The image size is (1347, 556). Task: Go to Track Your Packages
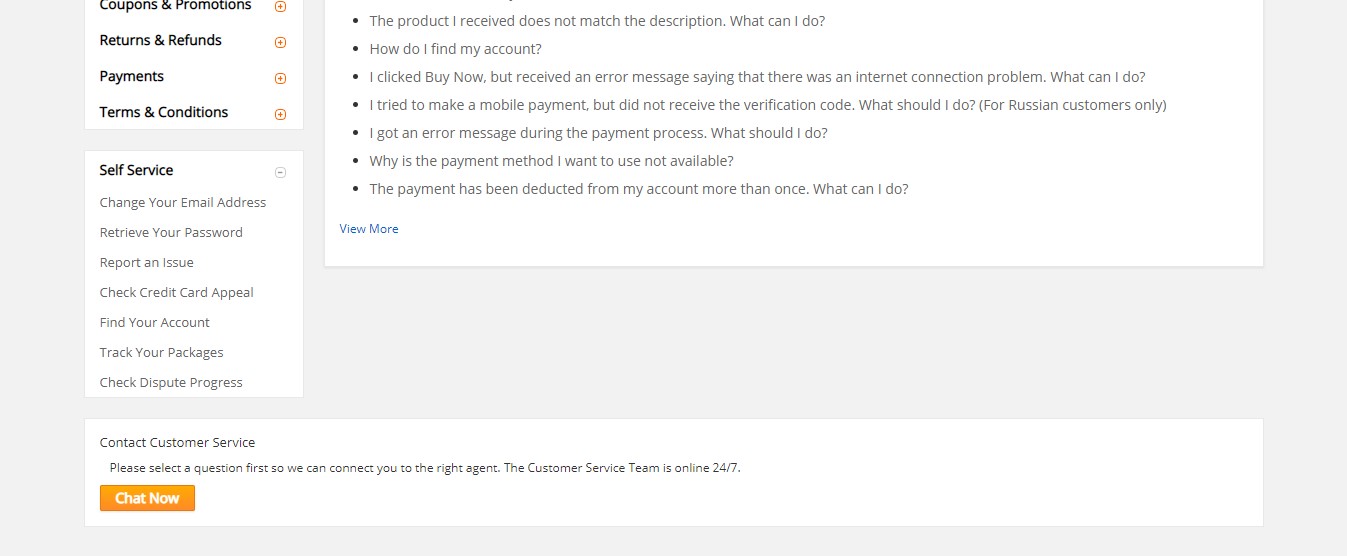161,352
